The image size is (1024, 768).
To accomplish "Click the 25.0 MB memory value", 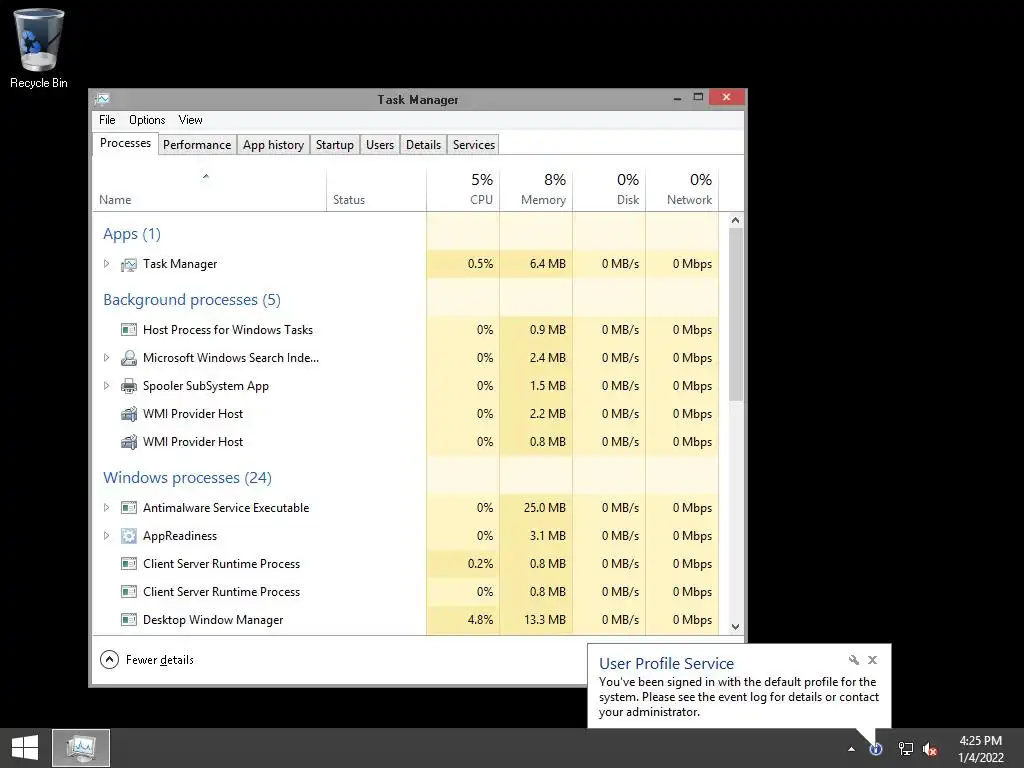I will point(545,507).
